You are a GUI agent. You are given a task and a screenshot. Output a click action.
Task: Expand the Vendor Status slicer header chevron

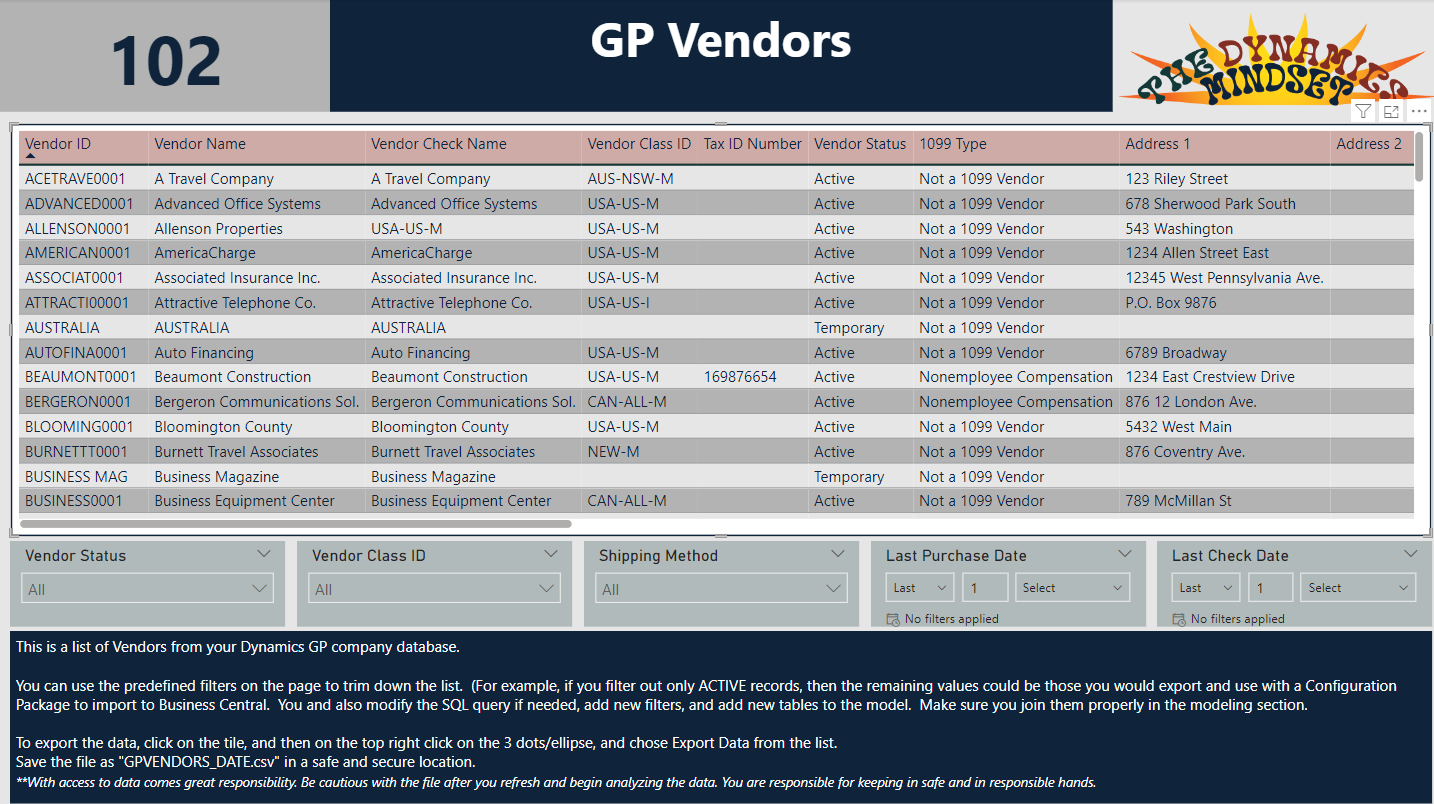(264, 554)
